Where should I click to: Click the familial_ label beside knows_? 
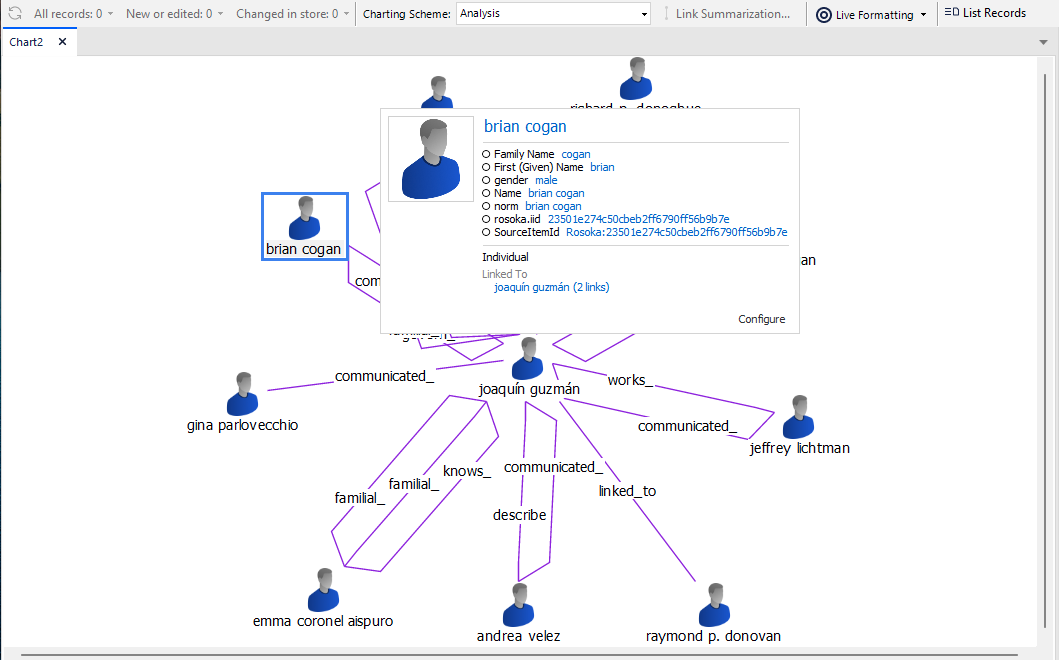point(414,484)
